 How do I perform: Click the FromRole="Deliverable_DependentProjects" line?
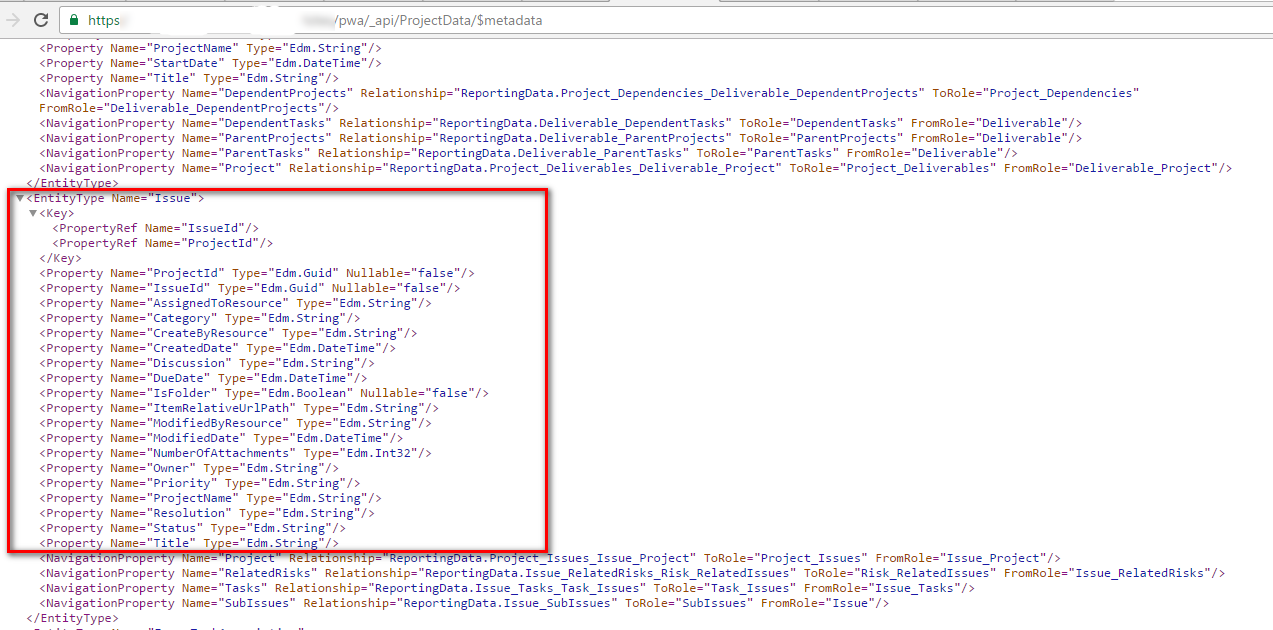[x=189, y=108]
